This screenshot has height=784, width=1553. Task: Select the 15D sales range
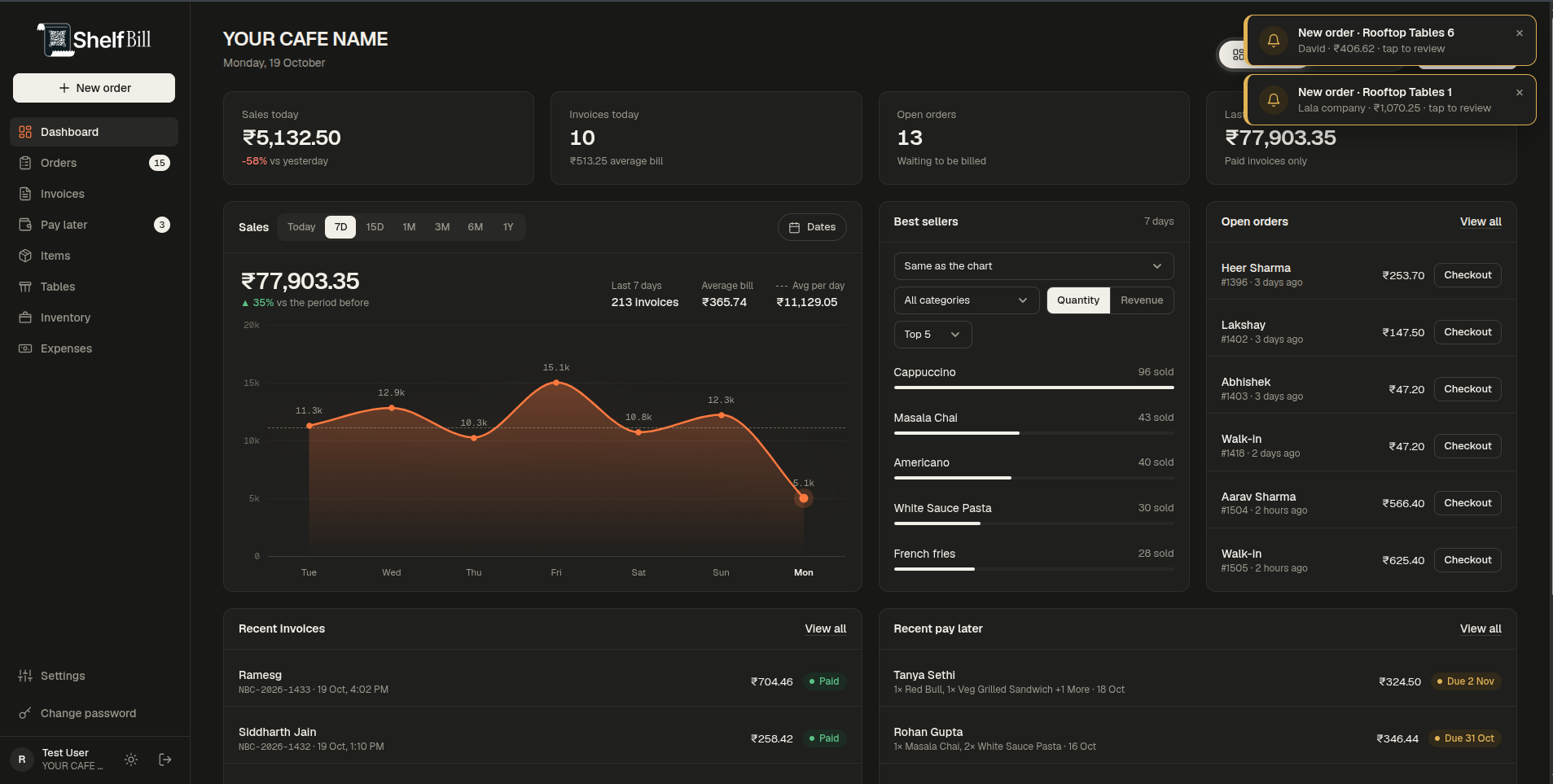pos(375,227)
